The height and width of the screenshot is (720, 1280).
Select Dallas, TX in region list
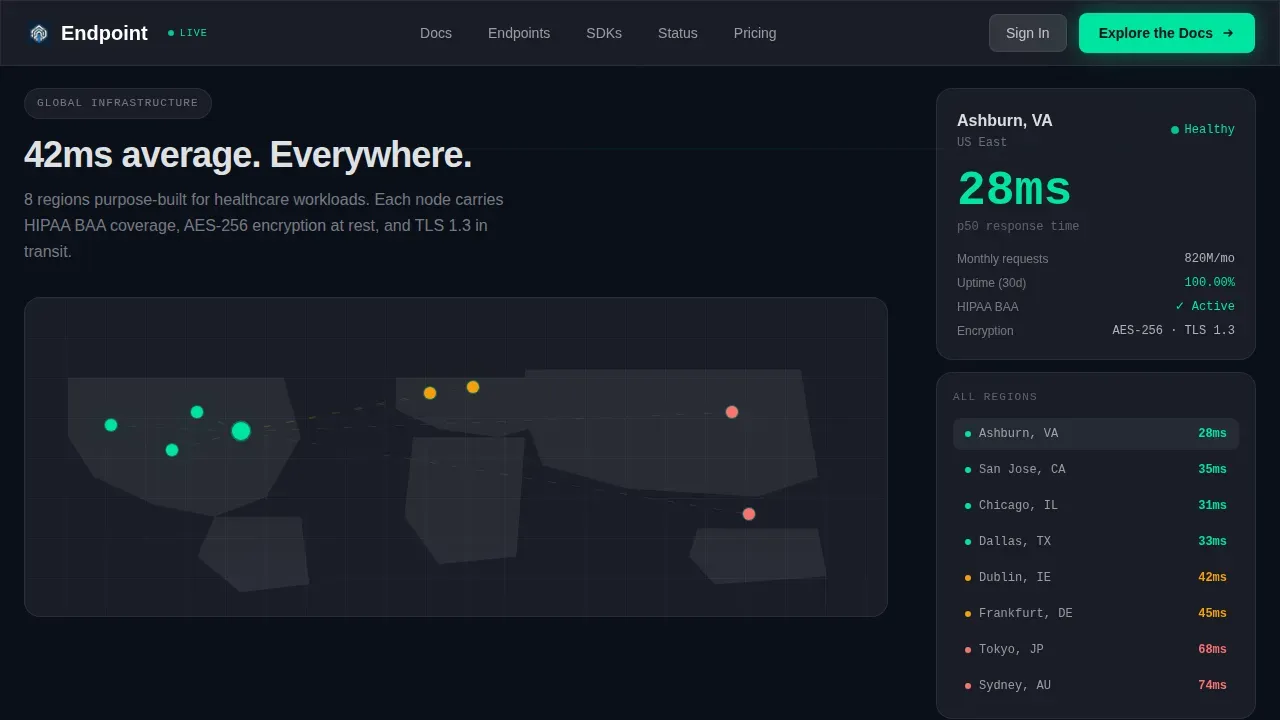[1096, 542]
